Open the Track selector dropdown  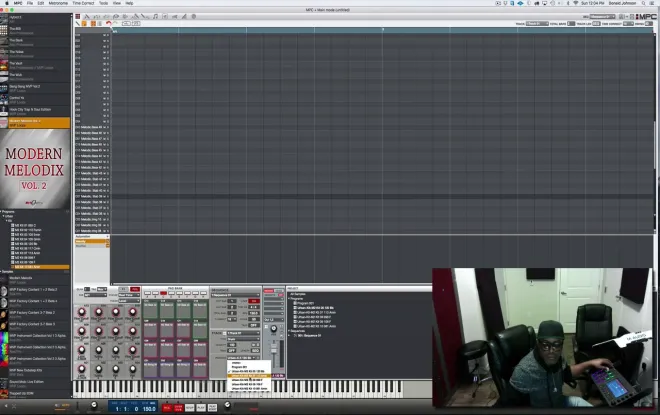(242, 333)
